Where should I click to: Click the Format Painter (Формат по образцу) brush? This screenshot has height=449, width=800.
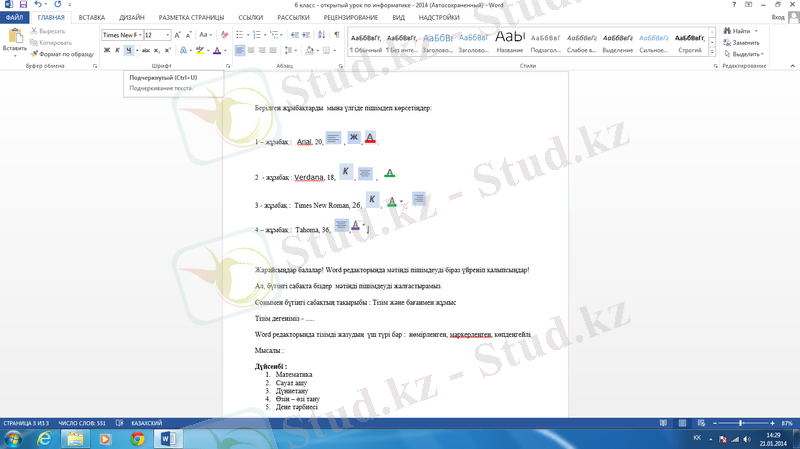61,54
